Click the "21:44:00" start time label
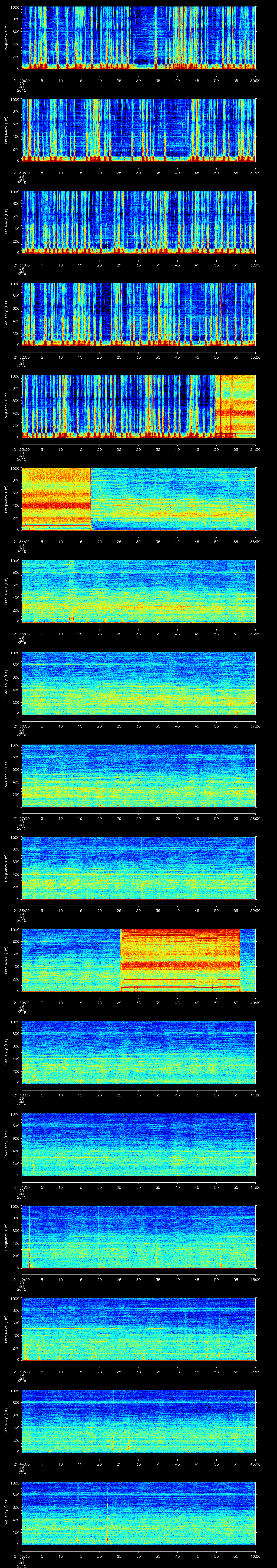The width and height of the screenshot is (277, 1568). (21, 1464)
